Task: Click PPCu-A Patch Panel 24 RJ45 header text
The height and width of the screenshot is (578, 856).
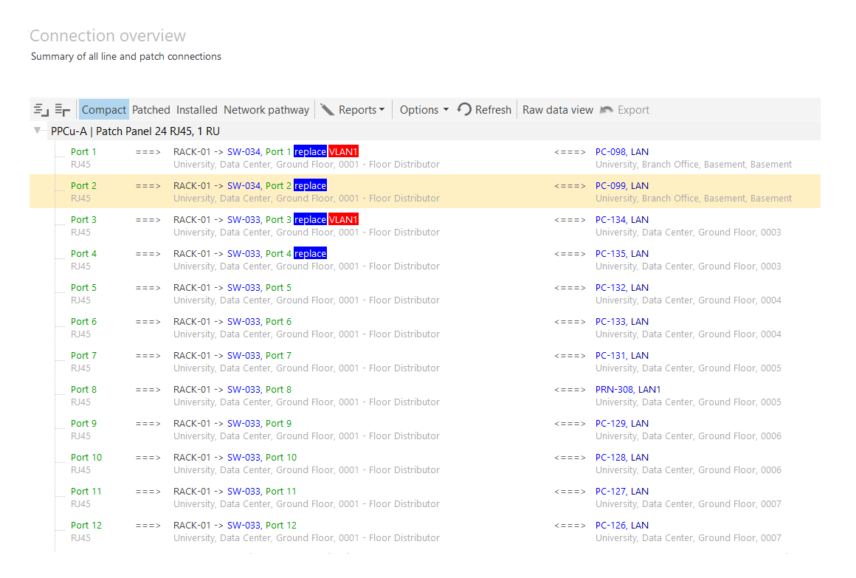Action: coord(135,131)
